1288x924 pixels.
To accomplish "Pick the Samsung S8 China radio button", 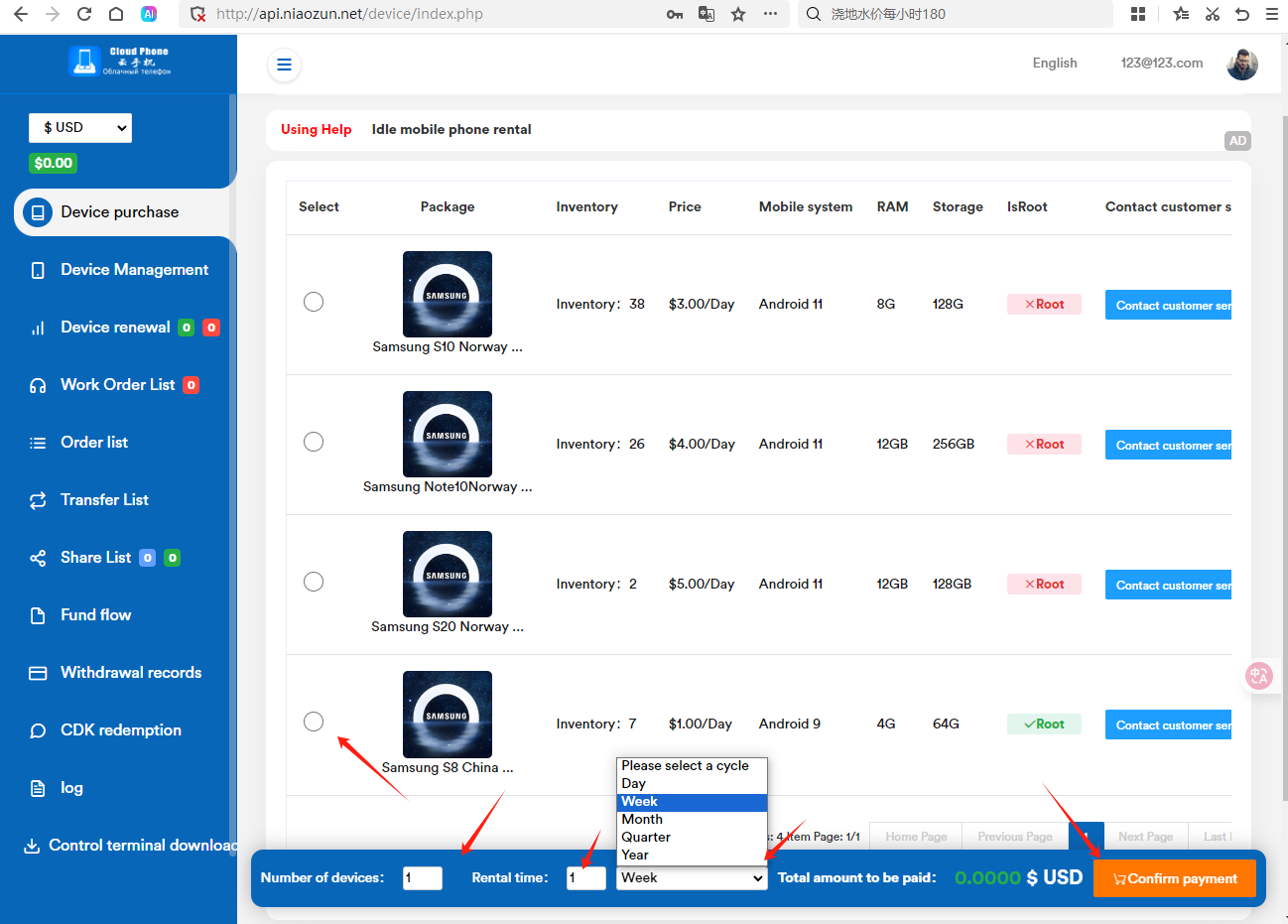I will pyautogui.click(x=314, y=722).
